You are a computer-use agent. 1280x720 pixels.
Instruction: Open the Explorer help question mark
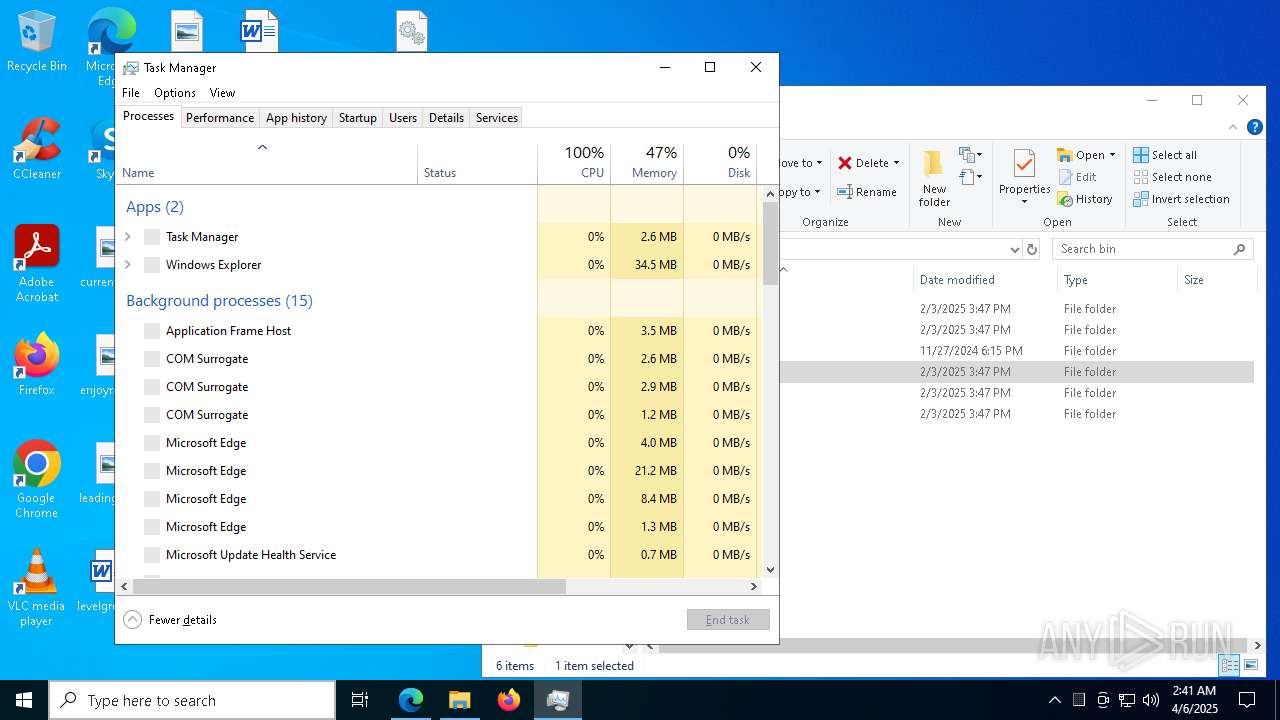(1255, 127)
